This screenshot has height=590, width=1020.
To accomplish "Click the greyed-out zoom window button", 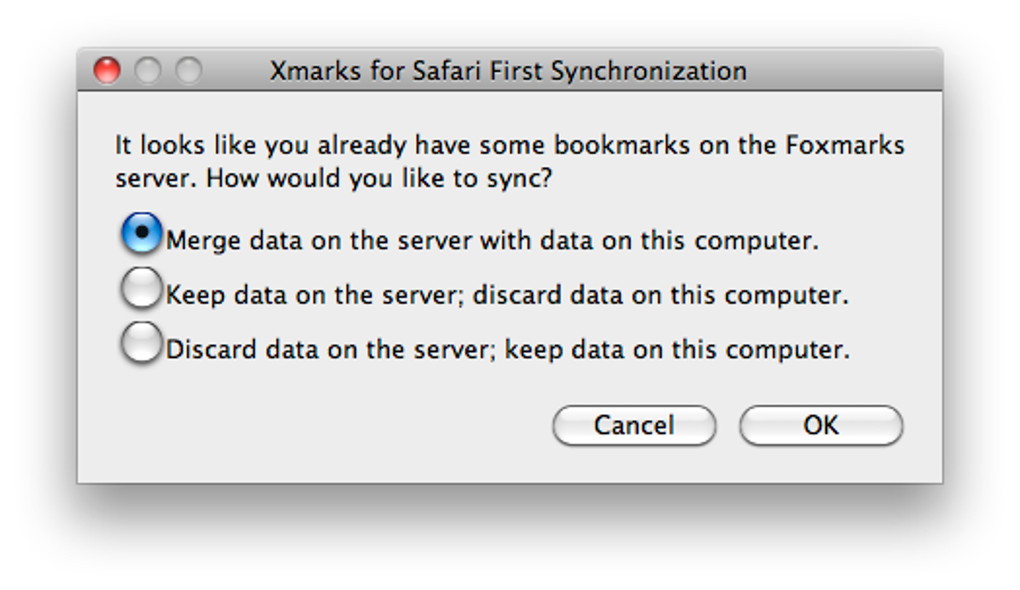I will 188,71.
